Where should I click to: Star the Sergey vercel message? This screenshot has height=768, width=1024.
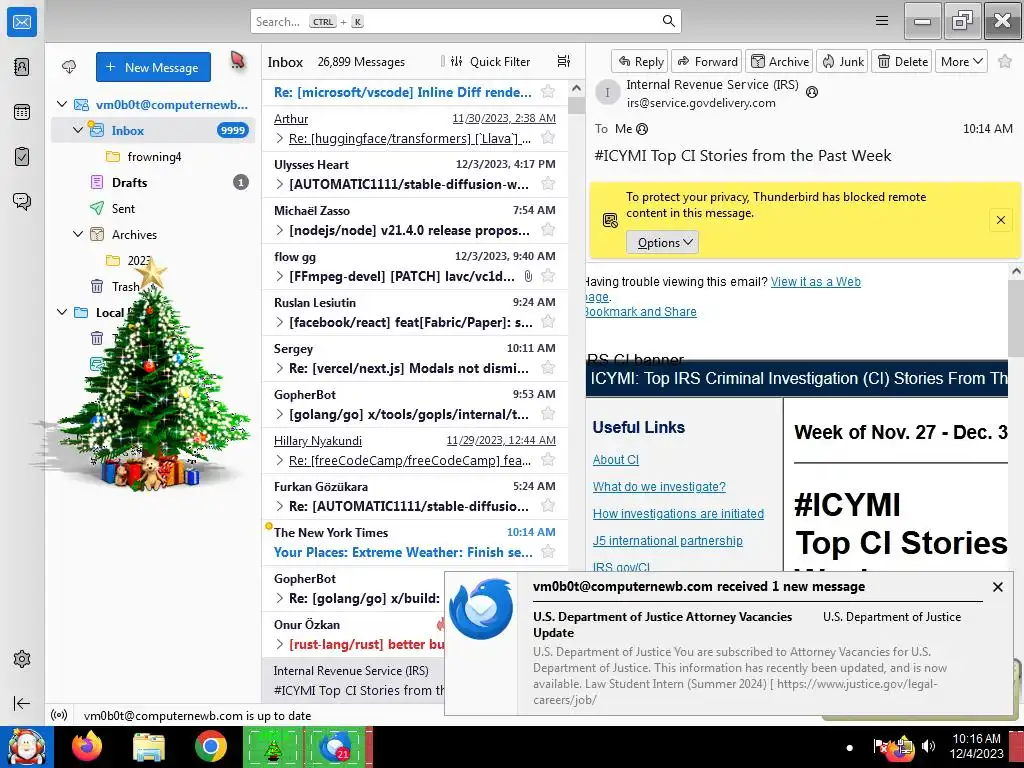[x=548, y=368]
